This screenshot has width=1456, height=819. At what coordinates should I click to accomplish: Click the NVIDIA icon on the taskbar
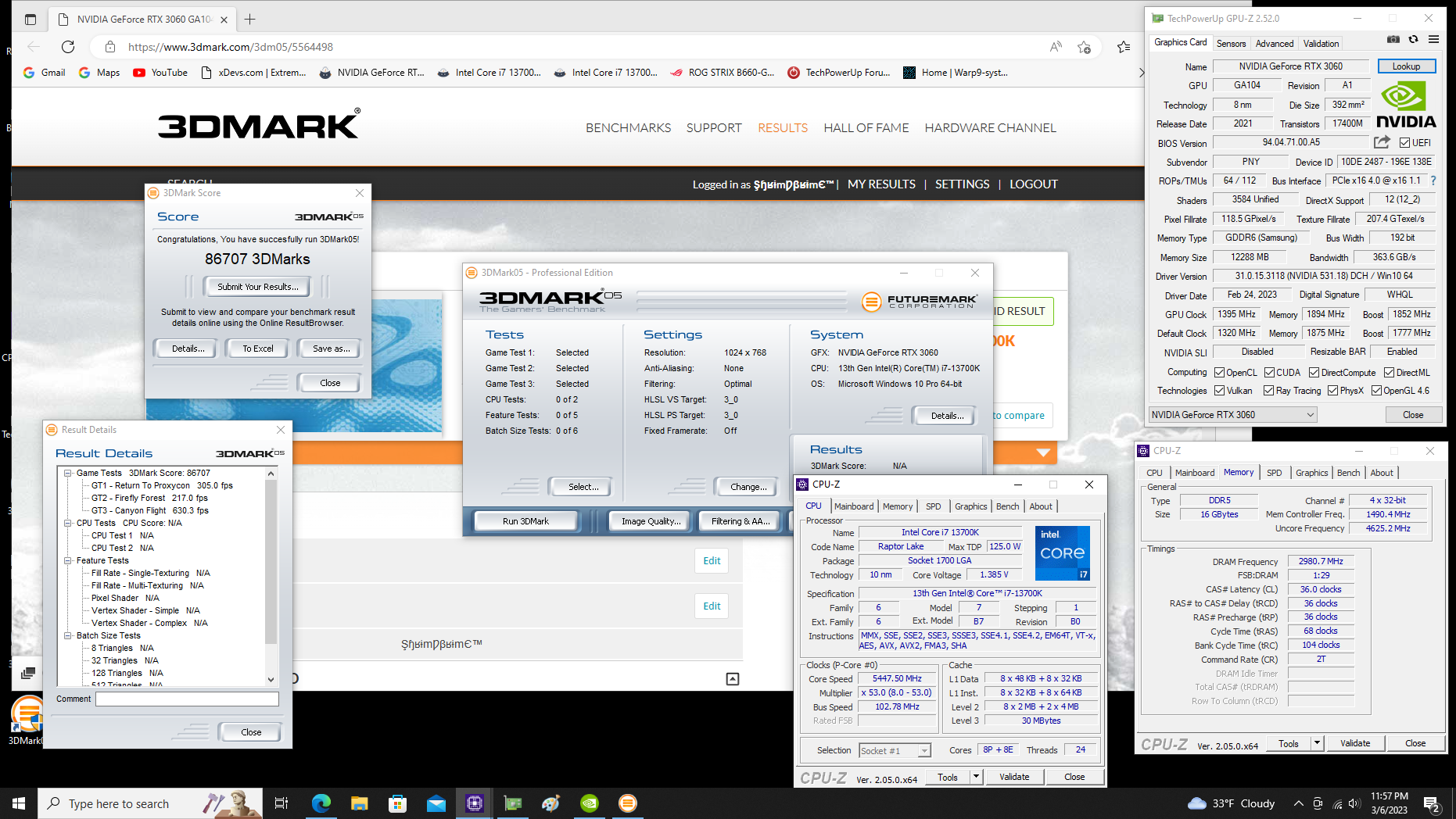[589, 803]
